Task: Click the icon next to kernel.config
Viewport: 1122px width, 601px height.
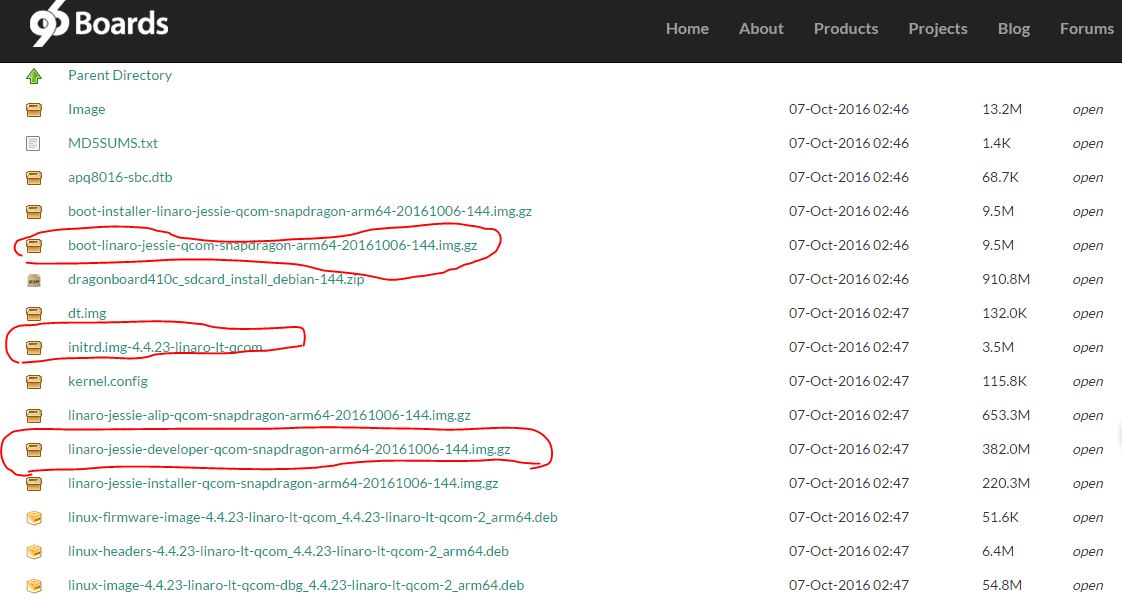Action: point(34,381)
